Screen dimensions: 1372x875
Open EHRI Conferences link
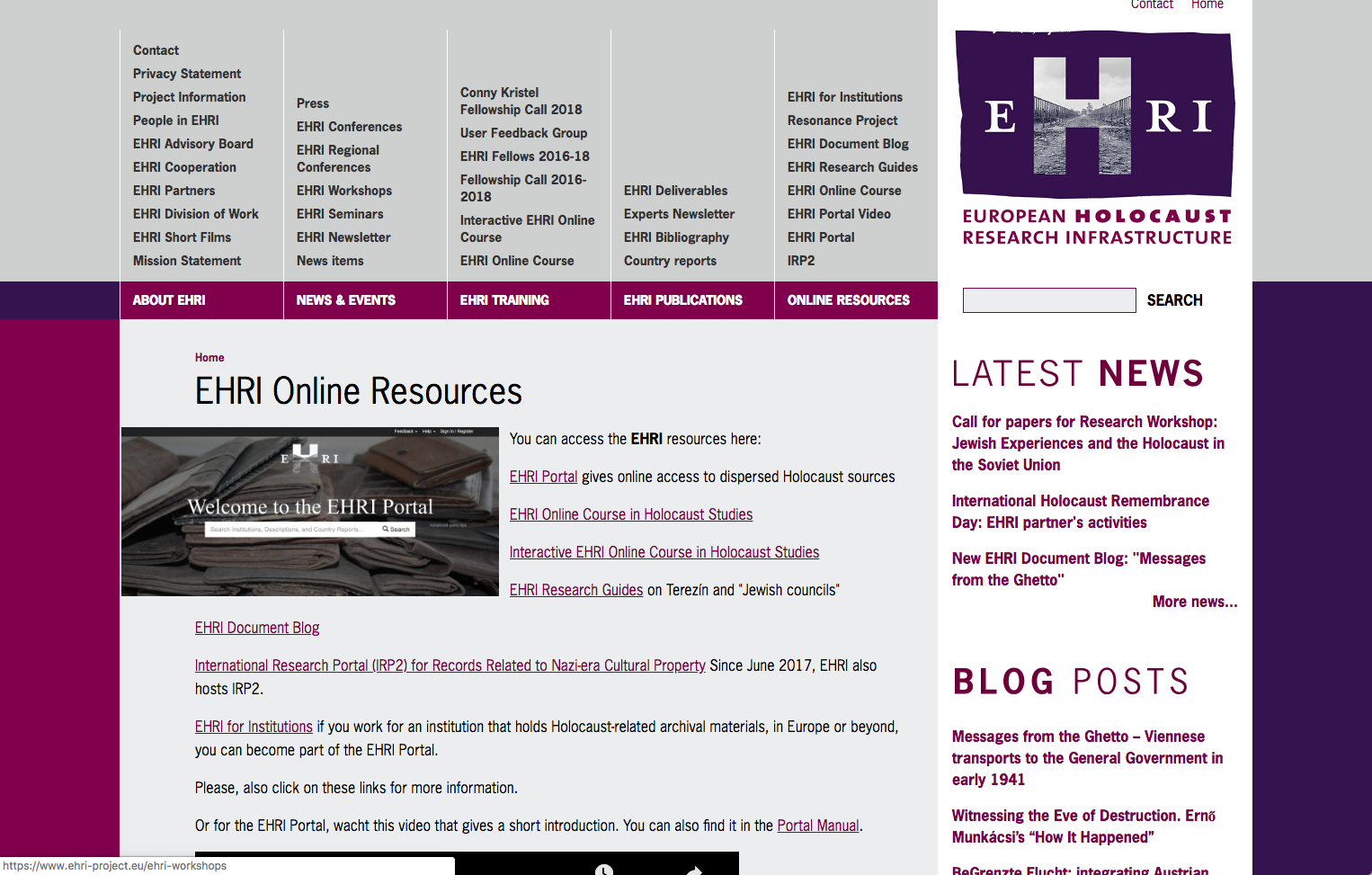click(350, 127)
